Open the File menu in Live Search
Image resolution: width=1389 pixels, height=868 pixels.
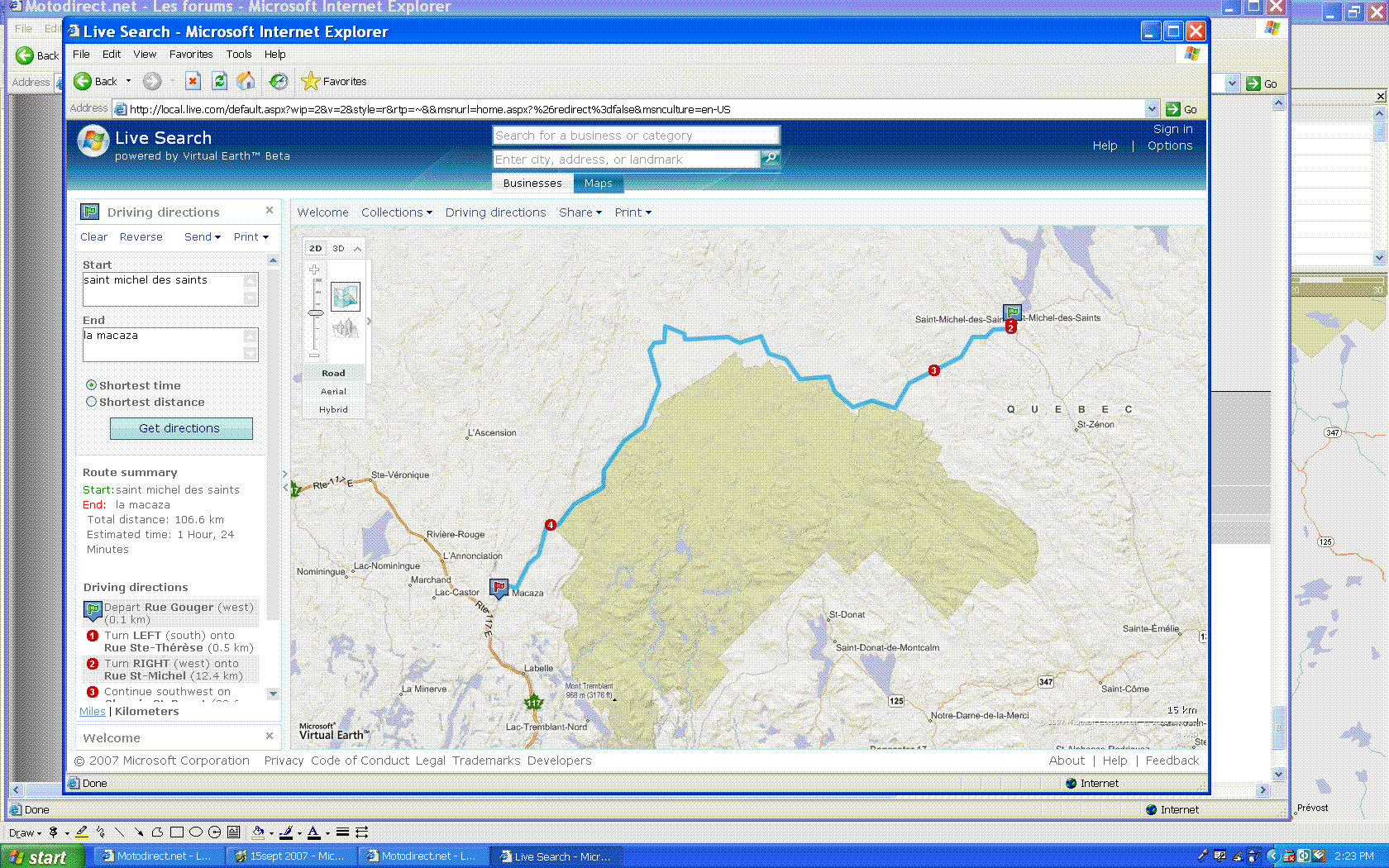tap(81, 54)
